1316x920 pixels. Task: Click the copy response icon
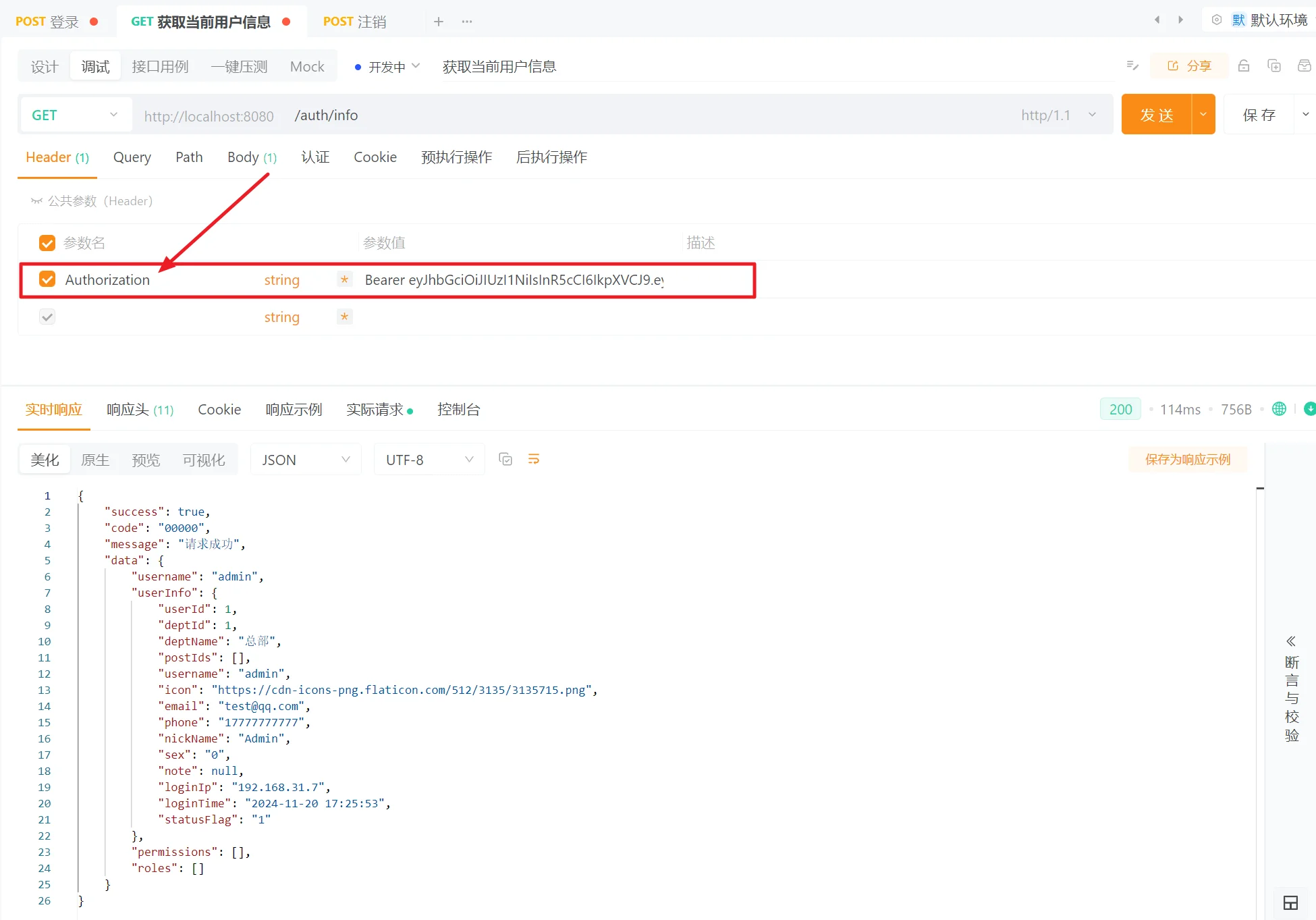click(505, 460)
